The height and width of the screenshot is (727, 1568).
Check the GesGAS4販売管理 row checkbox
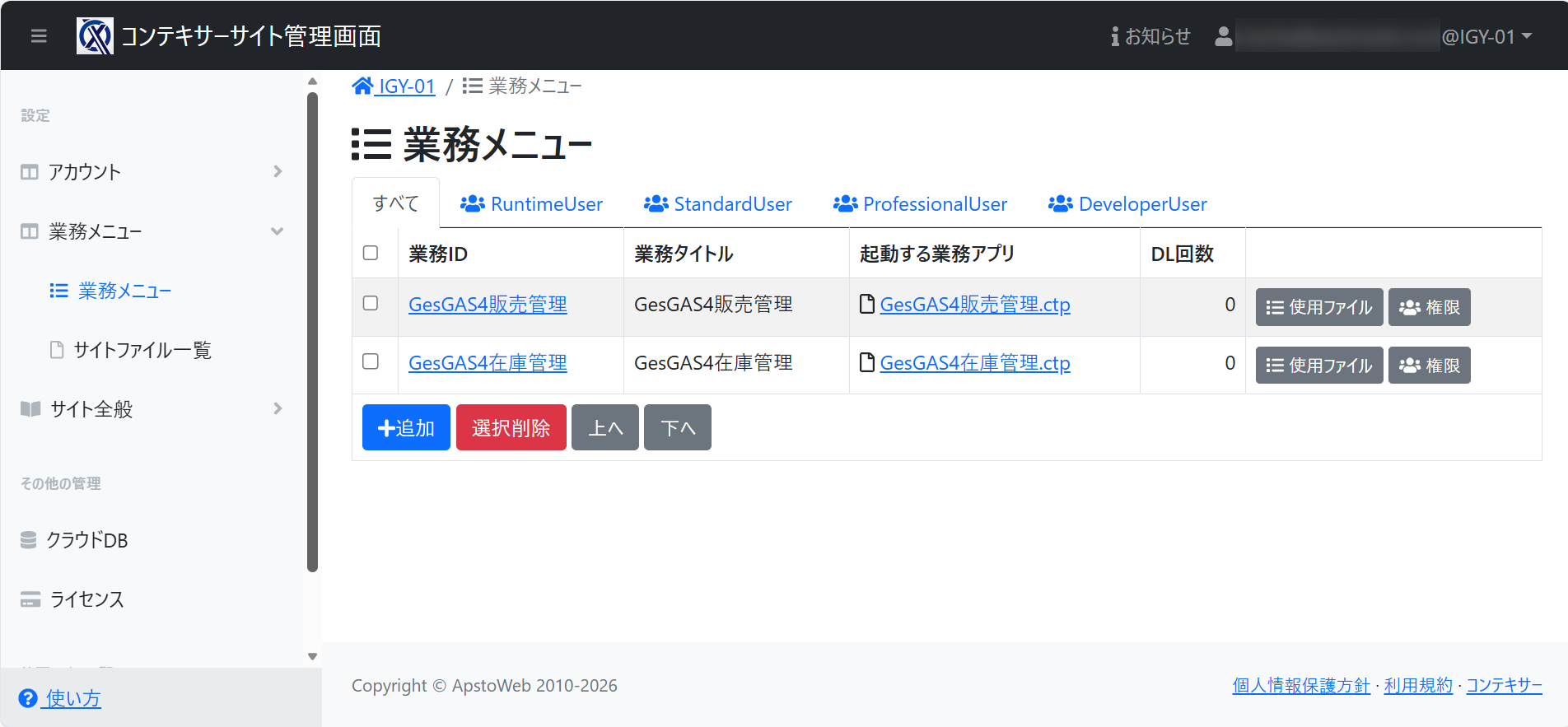click(371, 303)
